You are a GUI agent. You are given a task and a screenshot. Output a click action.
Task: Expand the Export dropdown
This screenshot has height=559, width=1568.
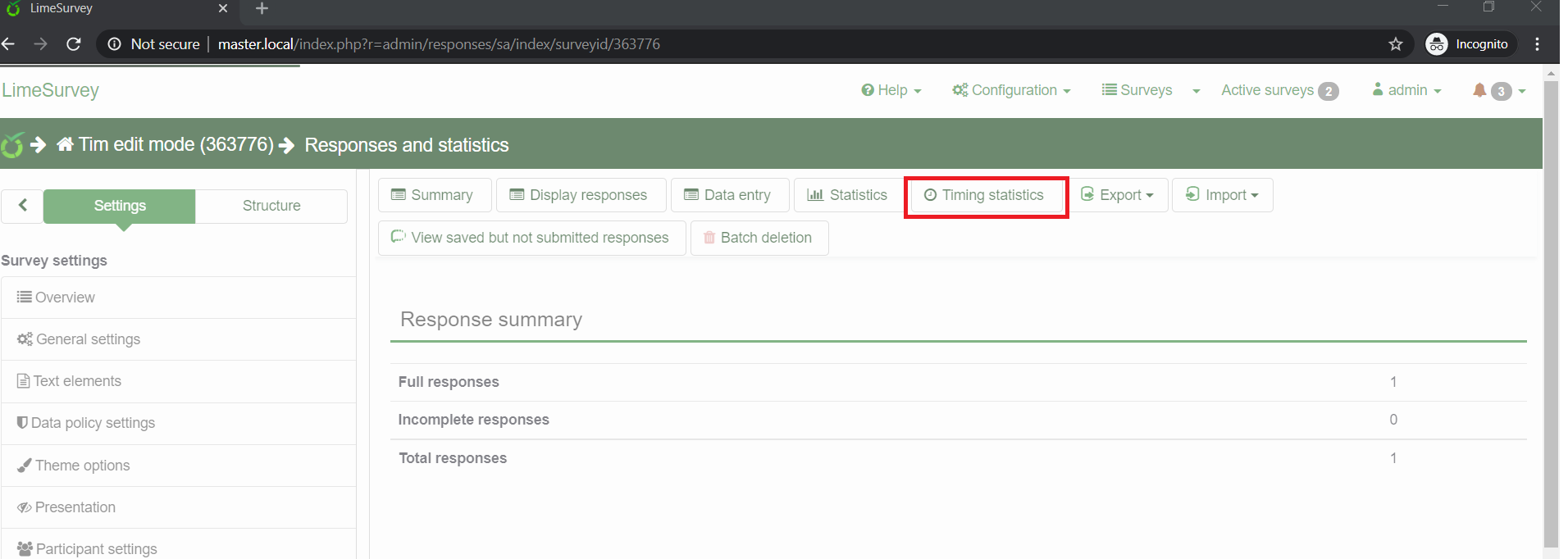pyautogui.click(x=1118, y=195)
